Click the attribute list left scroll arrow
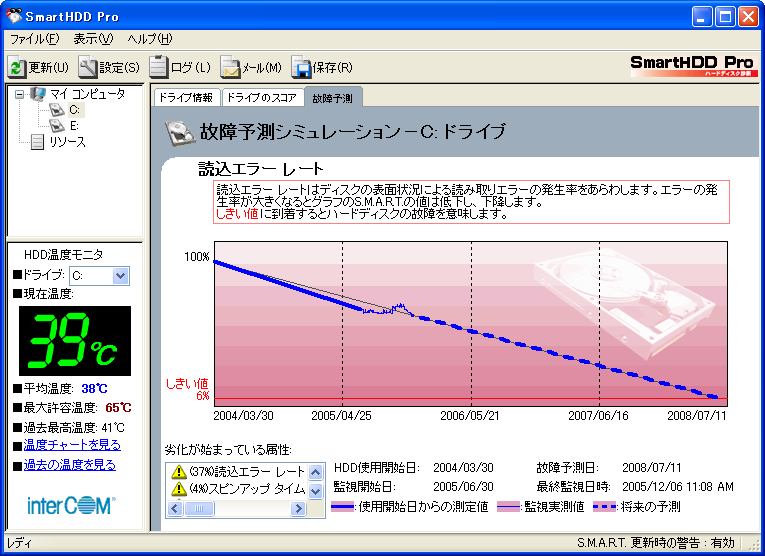The image size is (765, 556). point(175,509)
